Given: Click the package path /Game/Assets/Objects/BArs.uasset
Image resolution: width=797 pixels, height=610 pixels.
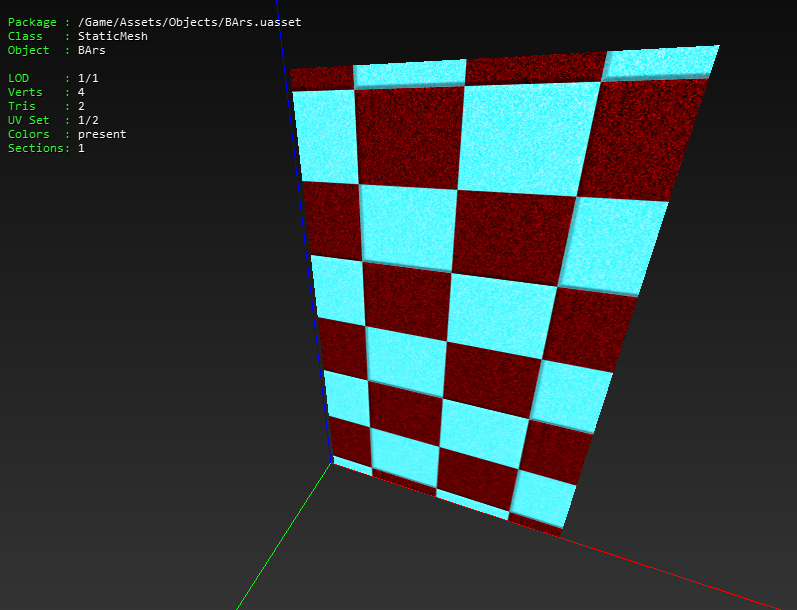Looking at the screenshot, I should pyautogui.click(x=190, y=22).
